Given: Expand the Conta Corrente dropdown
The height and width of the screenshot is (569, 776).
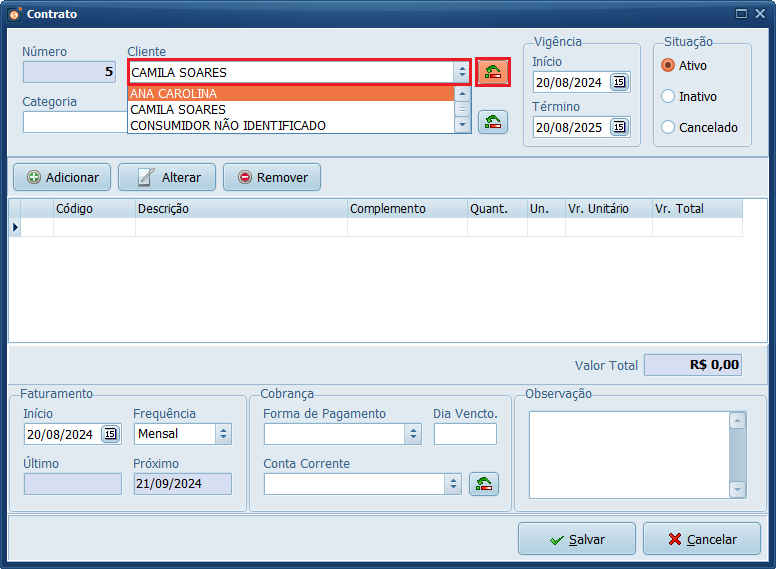Looking at the screenshot, I should tap(453, 484).
